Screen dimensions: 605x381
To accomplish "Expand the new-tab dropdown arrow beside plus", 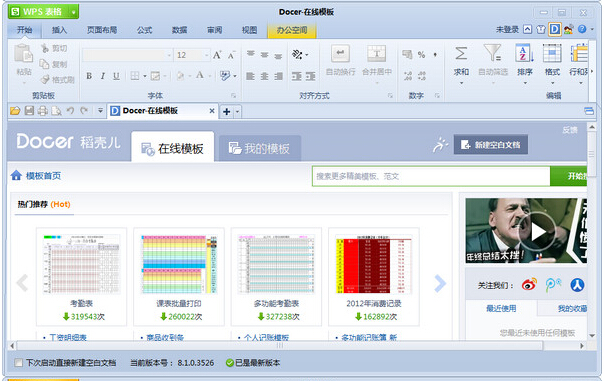I will (237, 112).
